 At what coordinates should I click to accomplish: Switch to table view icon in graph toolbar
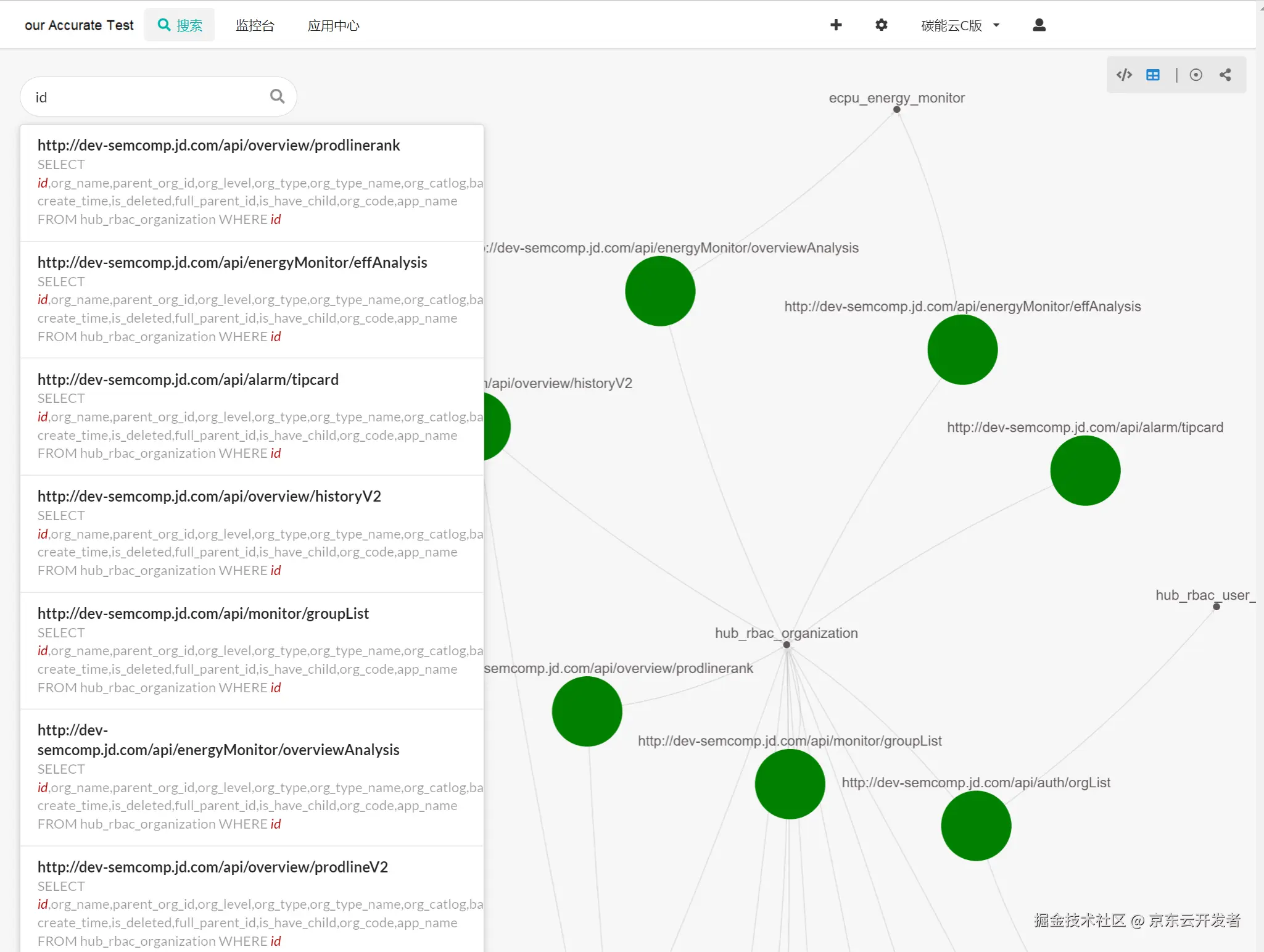1152,75
